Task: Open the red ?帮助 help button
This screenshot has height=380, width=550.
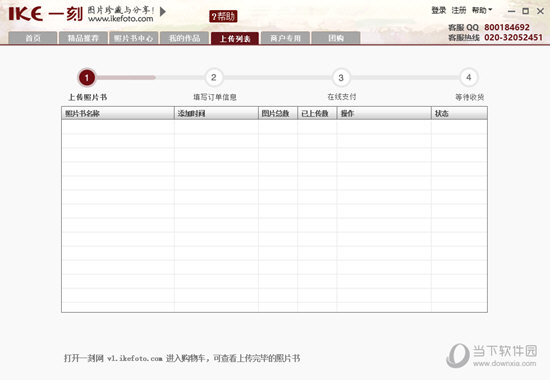Action: pyautogui.click(x=223, y=16)
